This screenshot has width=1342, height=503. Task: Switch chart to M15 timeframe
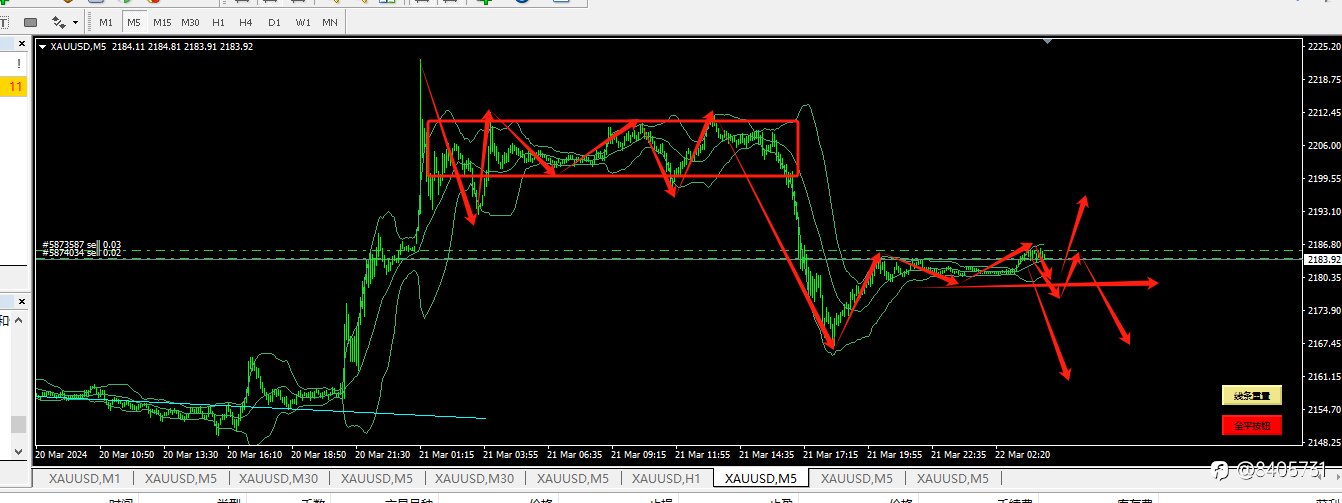[x=162, y=22]
